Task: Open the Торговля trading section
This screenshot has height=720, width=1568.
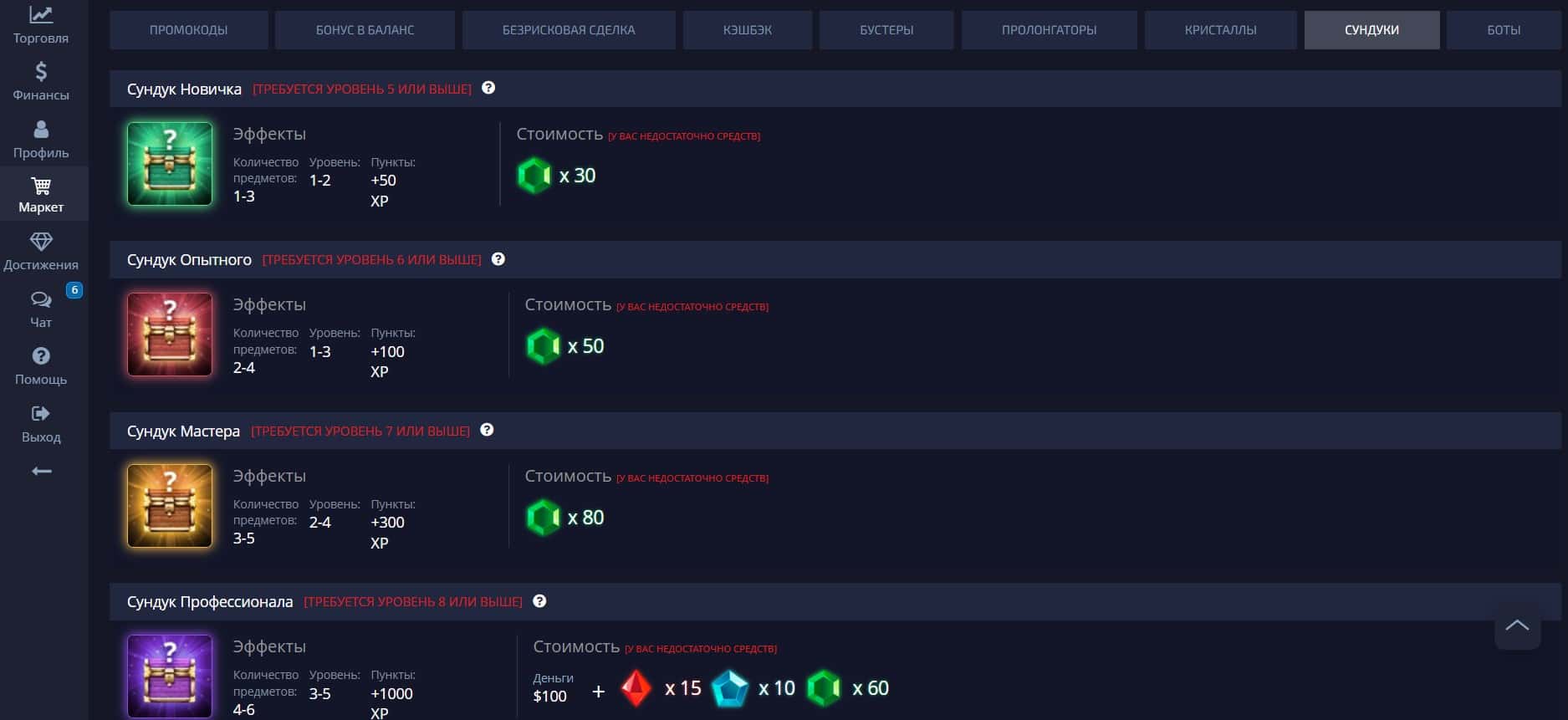Action: coord(41,25)
